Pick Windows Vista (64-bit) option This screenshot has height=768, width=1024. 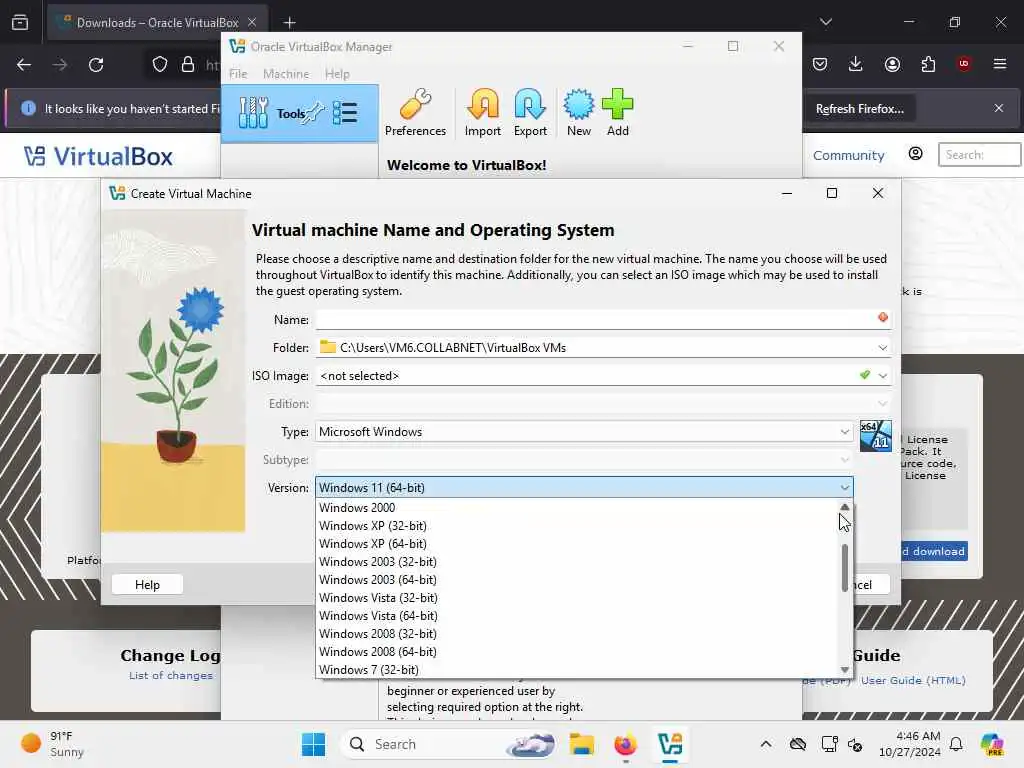click(x=577, y=616)
